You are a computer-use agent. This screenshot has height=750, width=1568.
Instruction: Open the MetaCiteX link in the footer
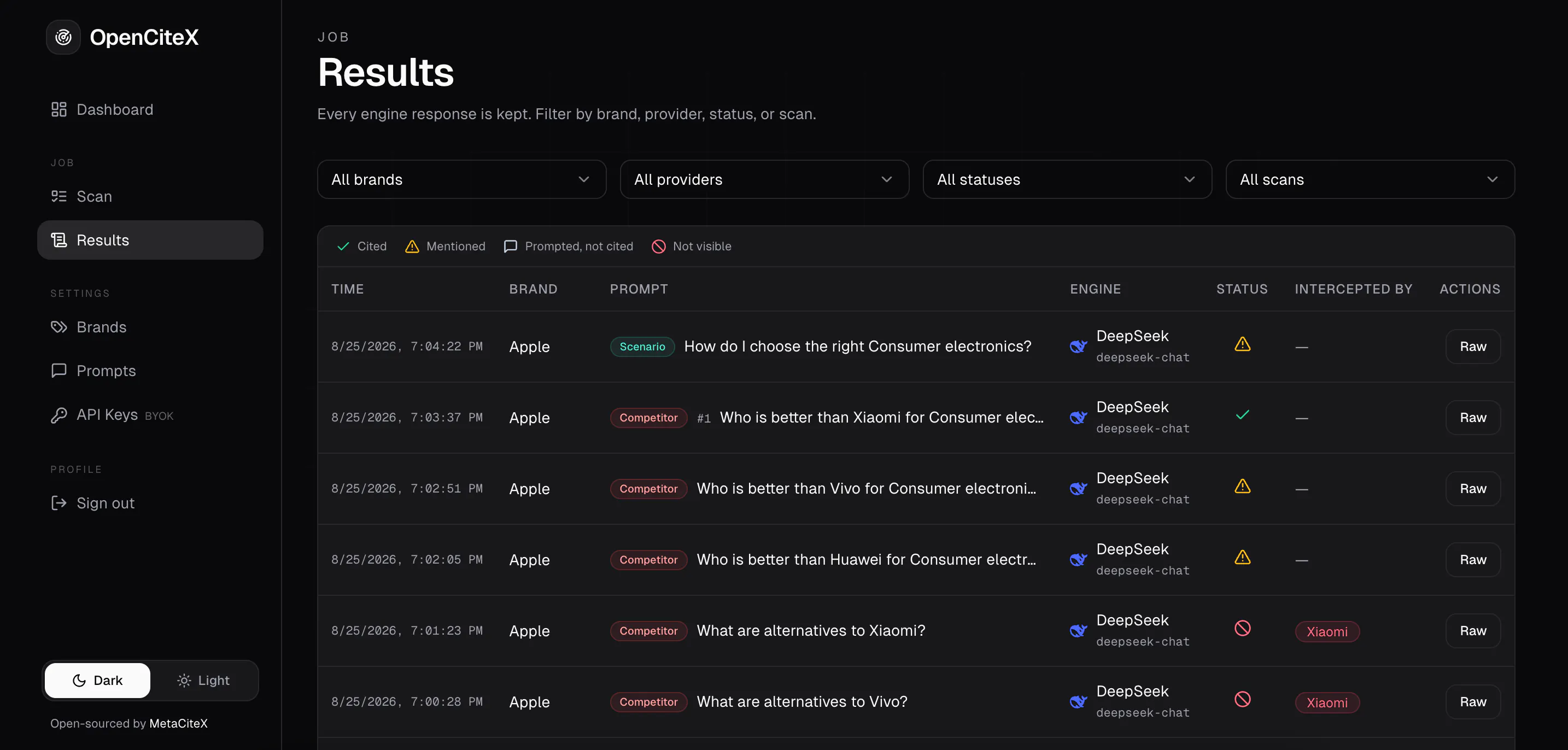tap(178, 723)
